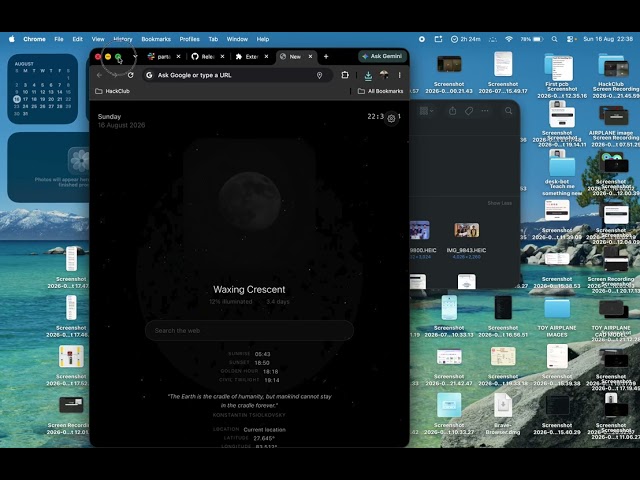
Task: Select TOY AIRPLANE IMAGES folder on desktop
Action: click(557, 308)
